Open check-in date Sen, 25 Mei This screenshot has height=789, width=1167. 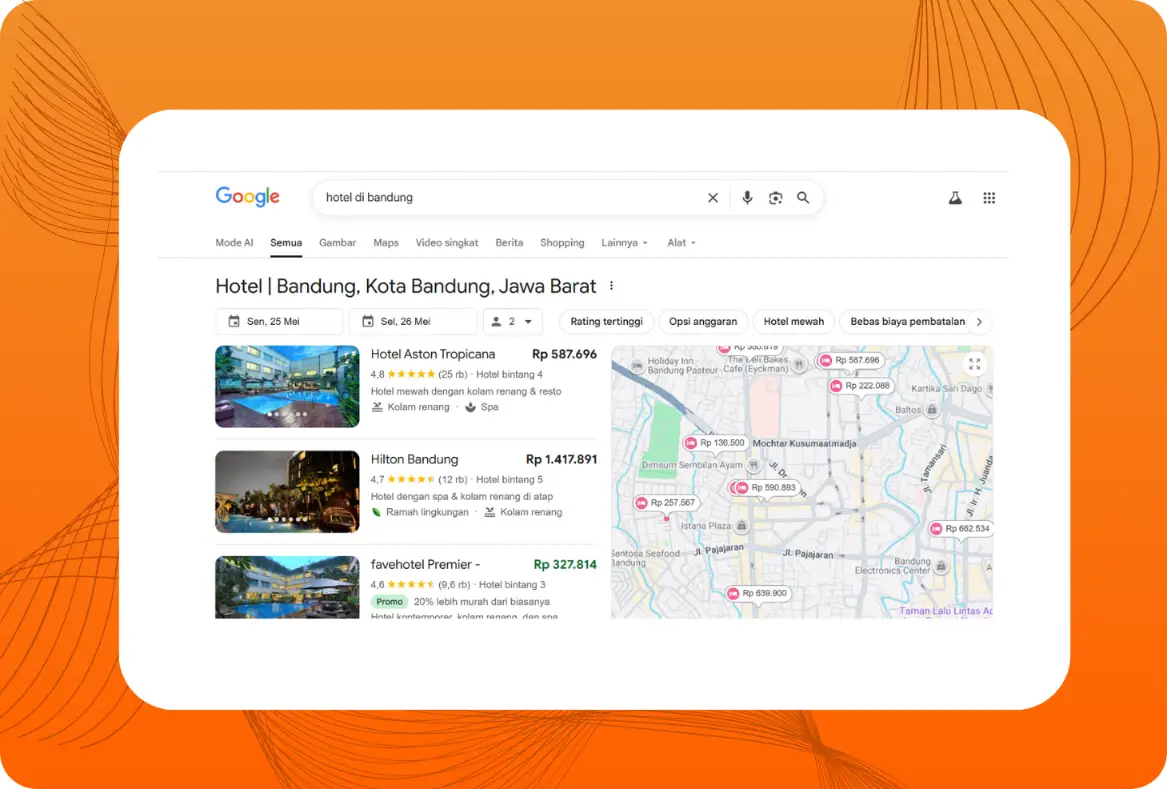click(x=279, y=322)
